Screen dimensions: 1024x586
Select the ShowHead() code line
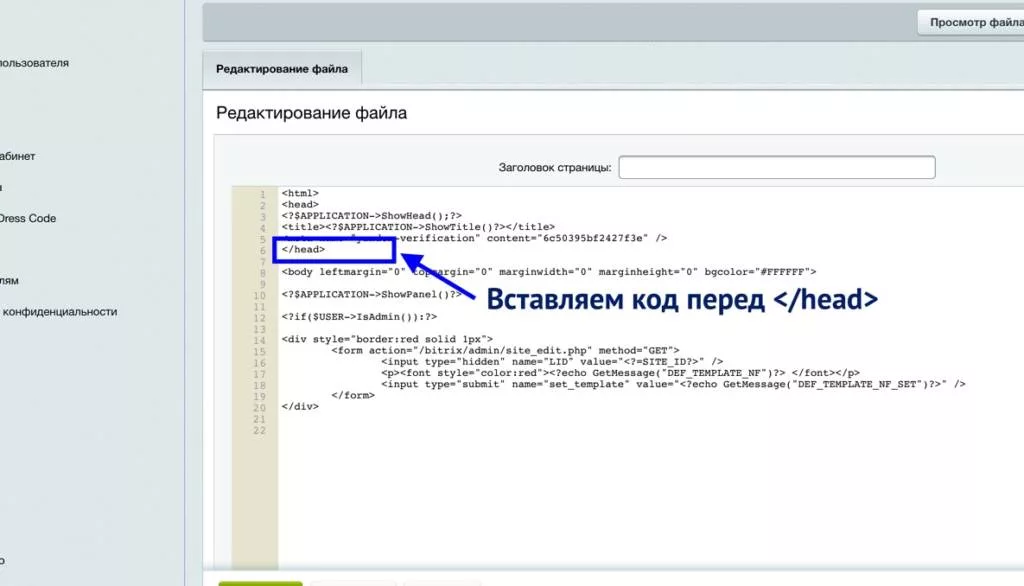[x=372, y=216]
